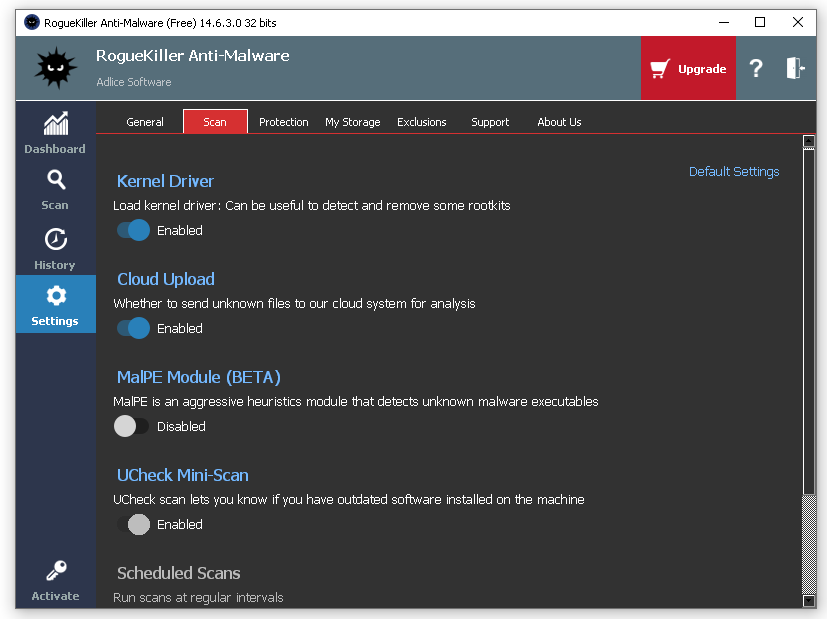Click the scrollbar down arrow
Screen dimensions: 827x619
coord(809,601)
